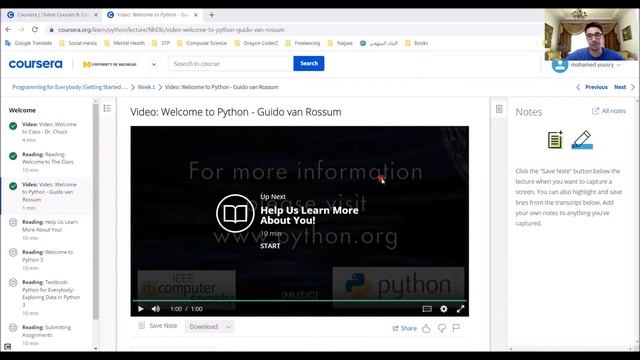Close the Coursera Online Courses tab
This screenshot has width=640, height=360.
point(96,15)
